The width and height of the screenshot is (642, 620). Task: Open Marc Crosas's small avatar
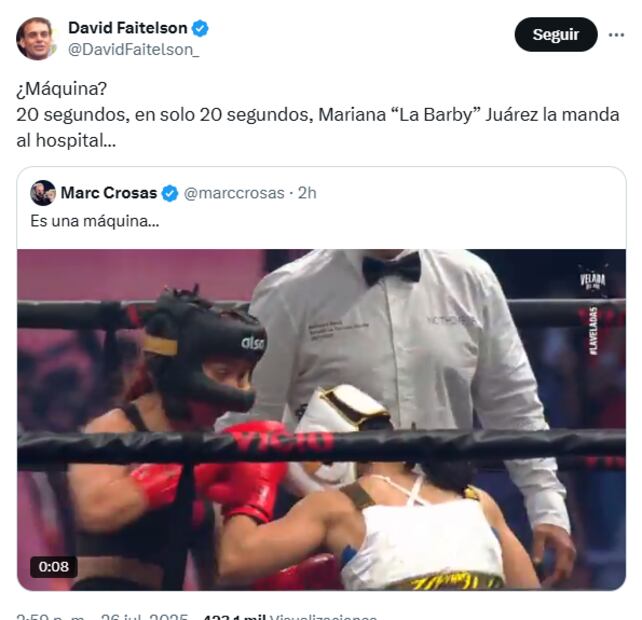coord(43,193)
